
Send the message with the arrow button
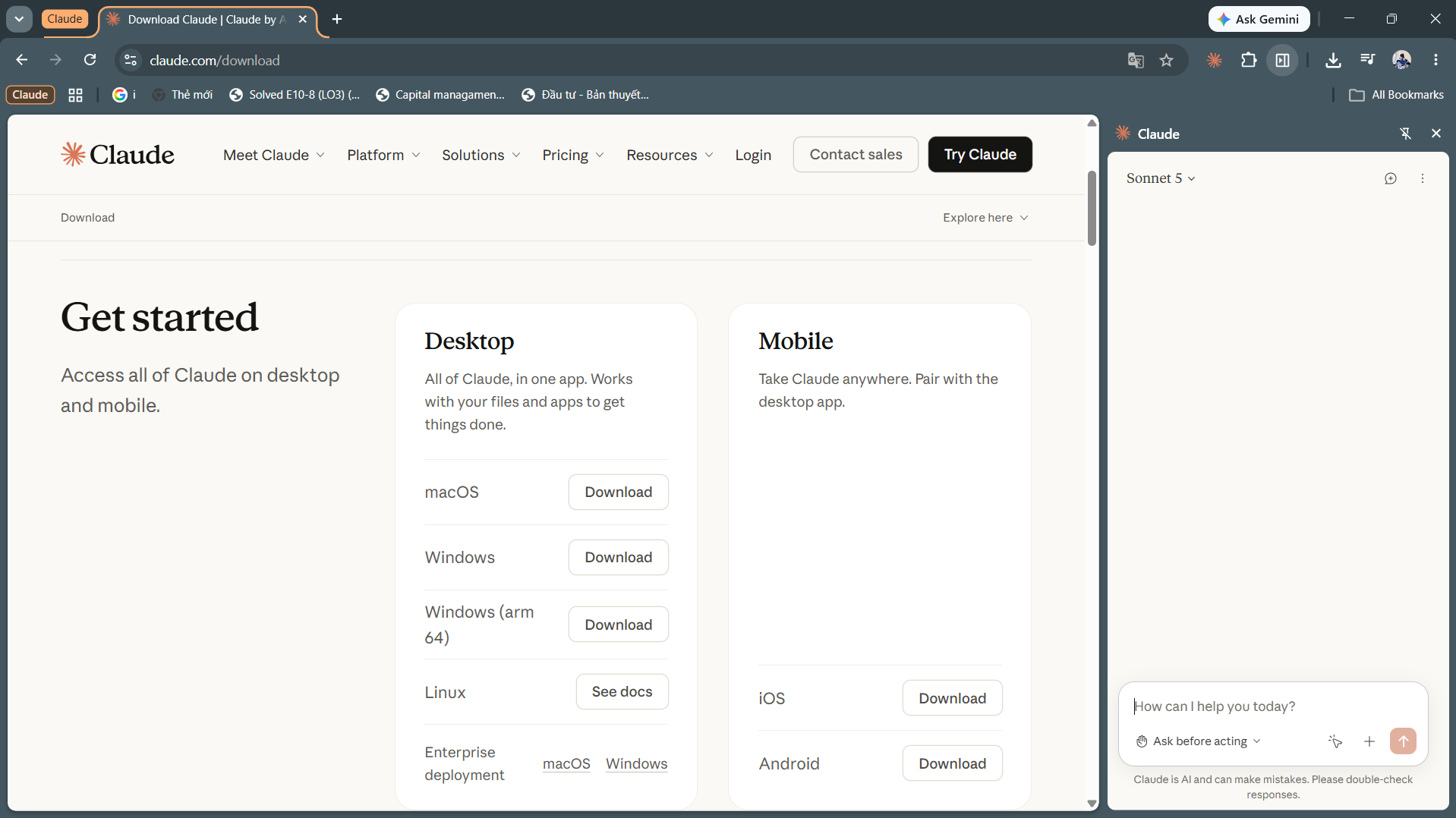coord(1404,741)
